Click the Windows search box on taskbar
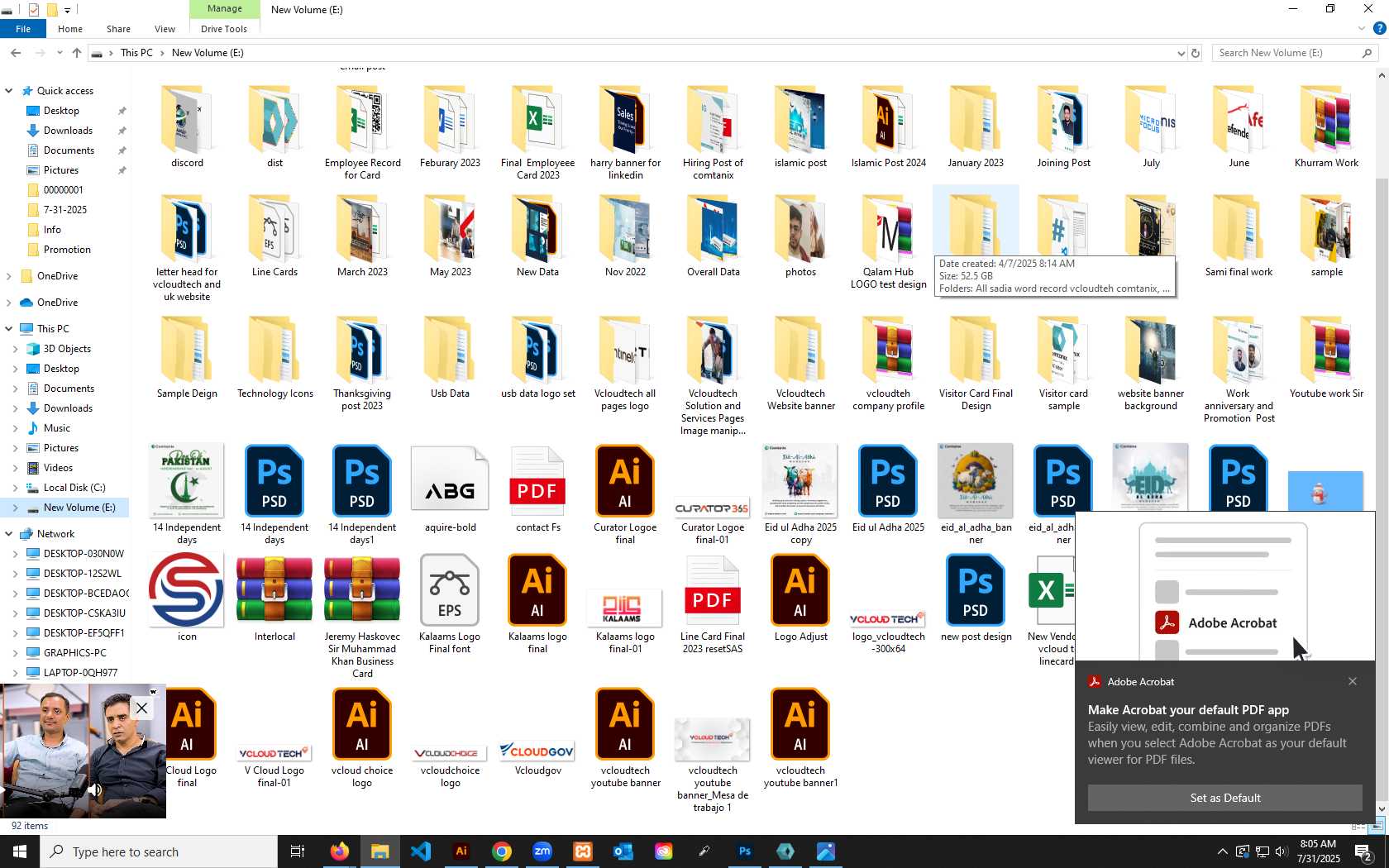The image size is (1389, 868). pos(159,851)
